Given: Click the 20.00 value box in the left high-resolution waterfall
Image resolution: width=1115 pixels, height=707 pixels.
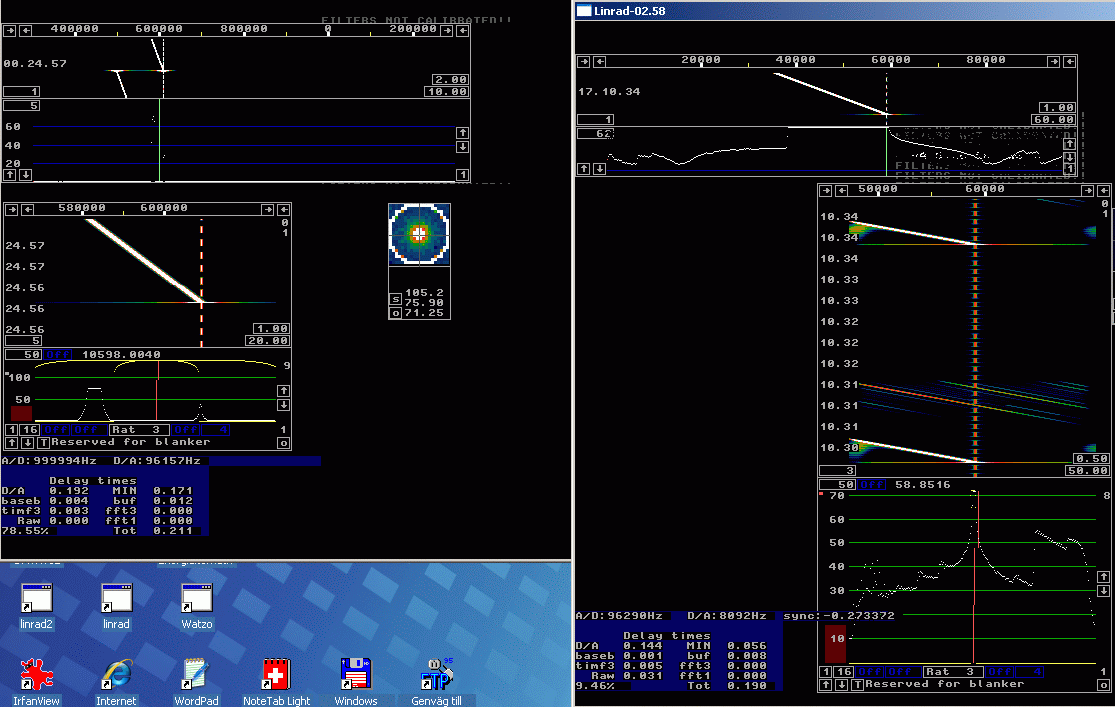Looking at the screenshot, I should click(x=267, y=341).
